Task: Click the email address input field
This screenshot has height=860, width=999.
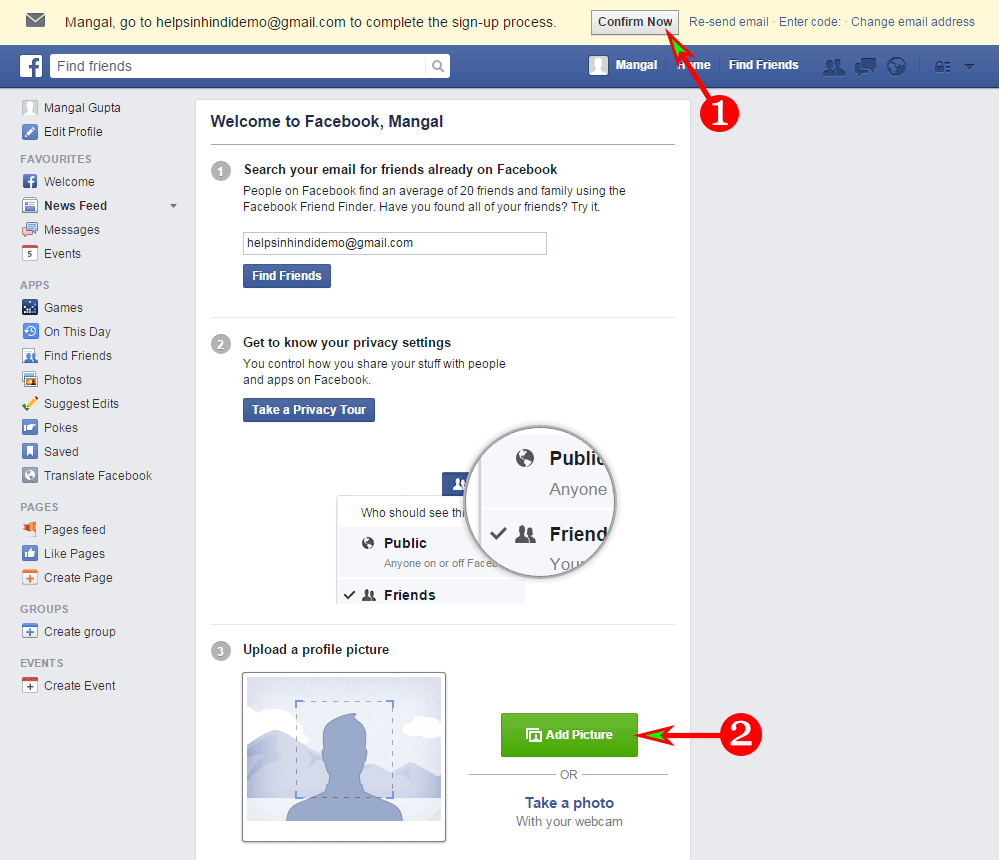Action: pos(394,243)
